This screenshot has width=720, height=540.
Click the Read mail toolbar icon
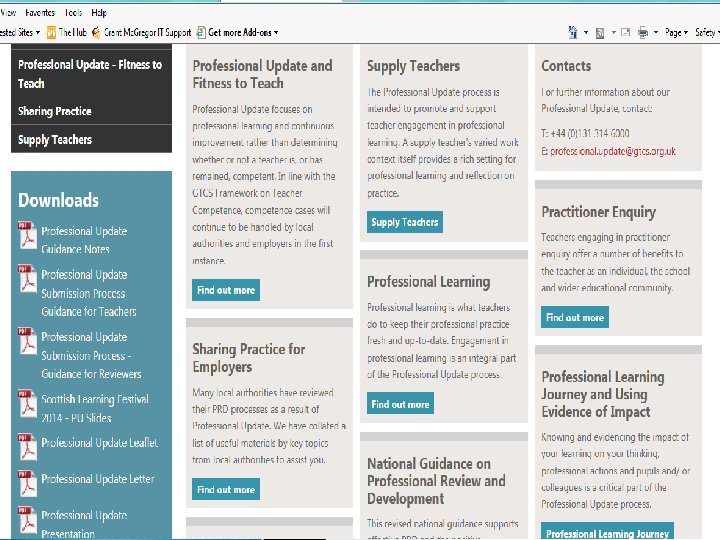tap(625, 33)
